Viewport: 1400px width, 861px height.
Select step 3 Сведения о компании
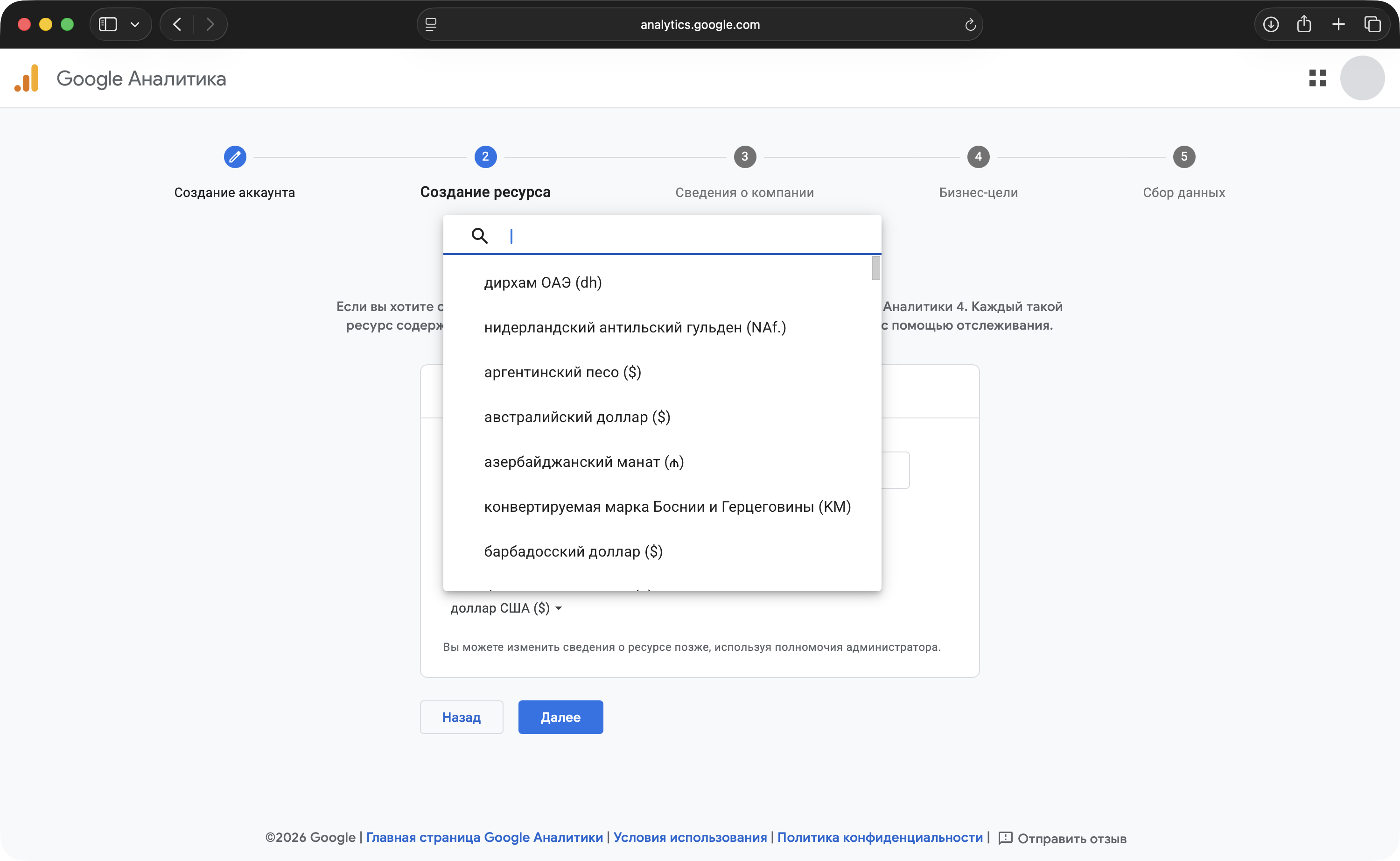[x=744, y=156]
